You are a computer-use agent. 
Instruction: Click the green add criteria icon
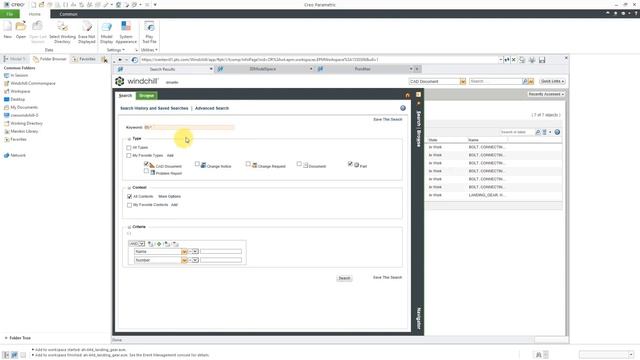159,244
